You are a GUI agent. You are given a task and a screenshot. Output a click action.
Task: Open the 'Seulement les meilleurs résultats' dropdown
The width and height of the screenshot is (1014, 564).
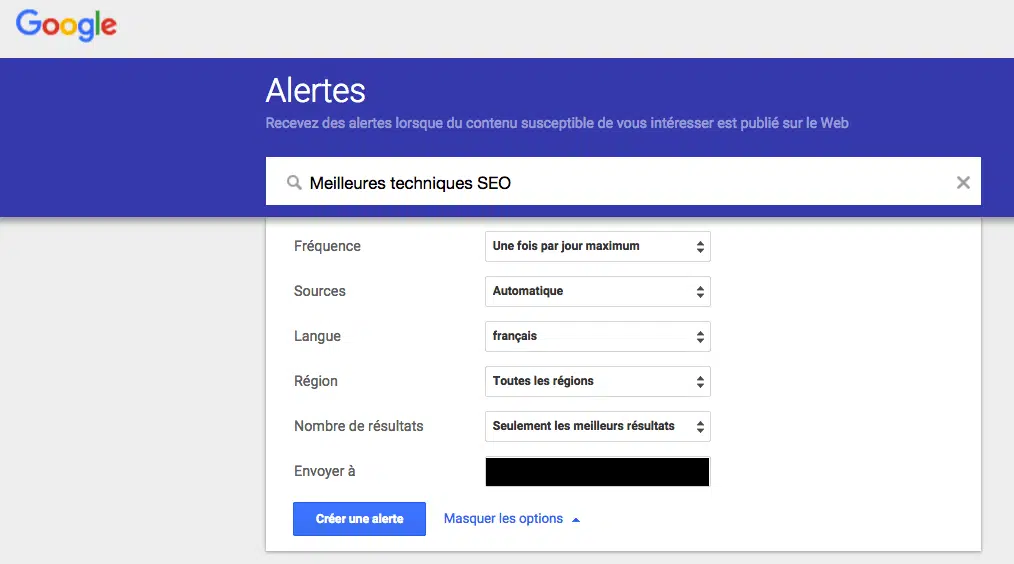point(597,426)
